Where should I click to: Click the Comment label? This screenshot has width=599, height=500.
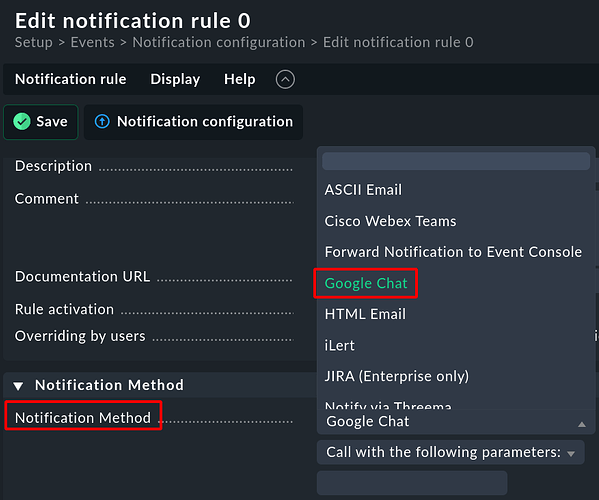(x=47, y=199)
